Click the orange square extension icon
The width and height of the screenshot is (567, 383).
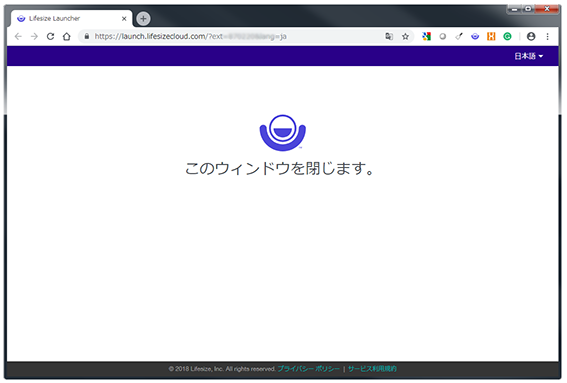coord(491,36)
